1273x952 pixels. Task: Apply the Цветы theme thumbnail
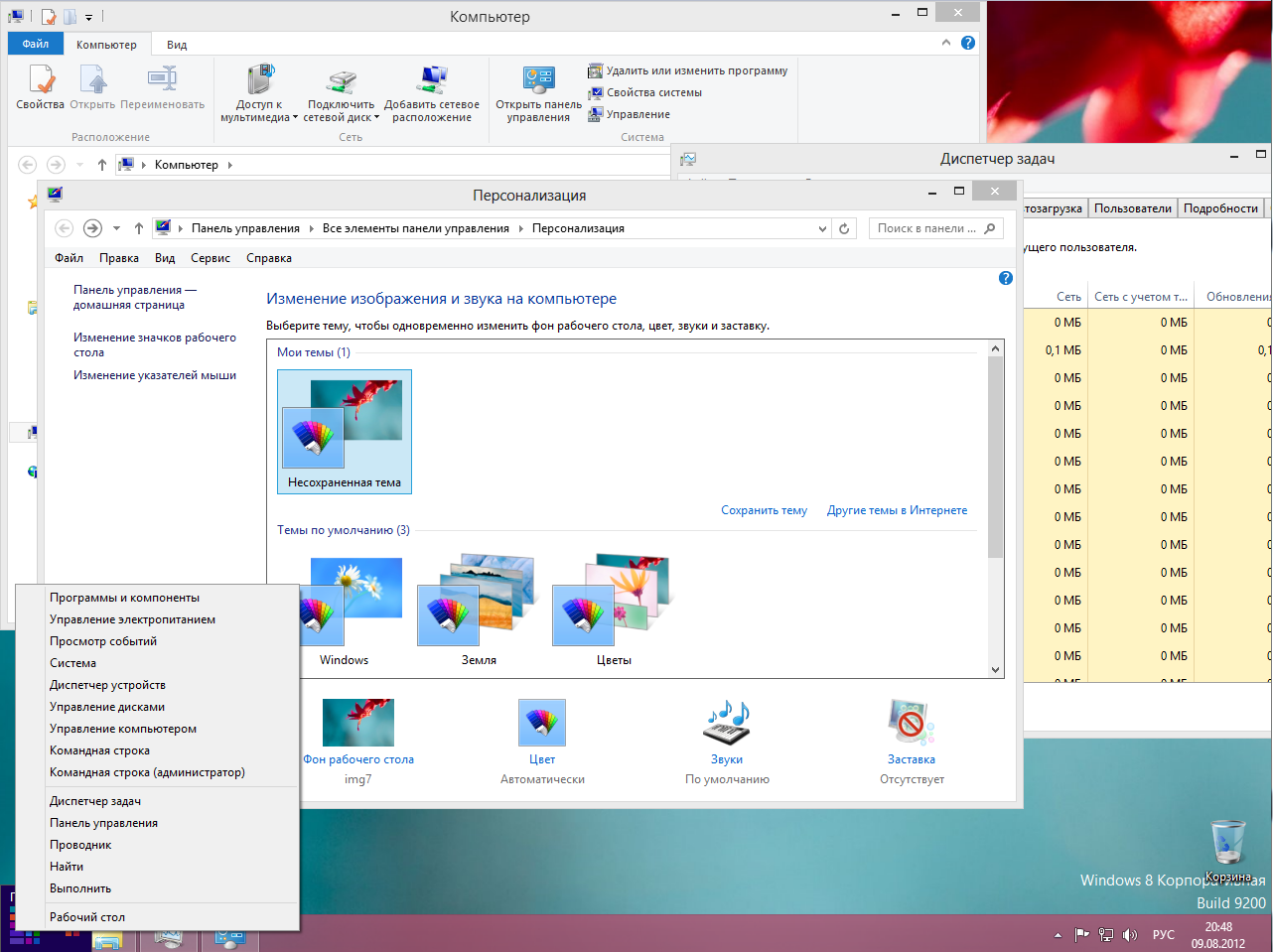[615, 611]
